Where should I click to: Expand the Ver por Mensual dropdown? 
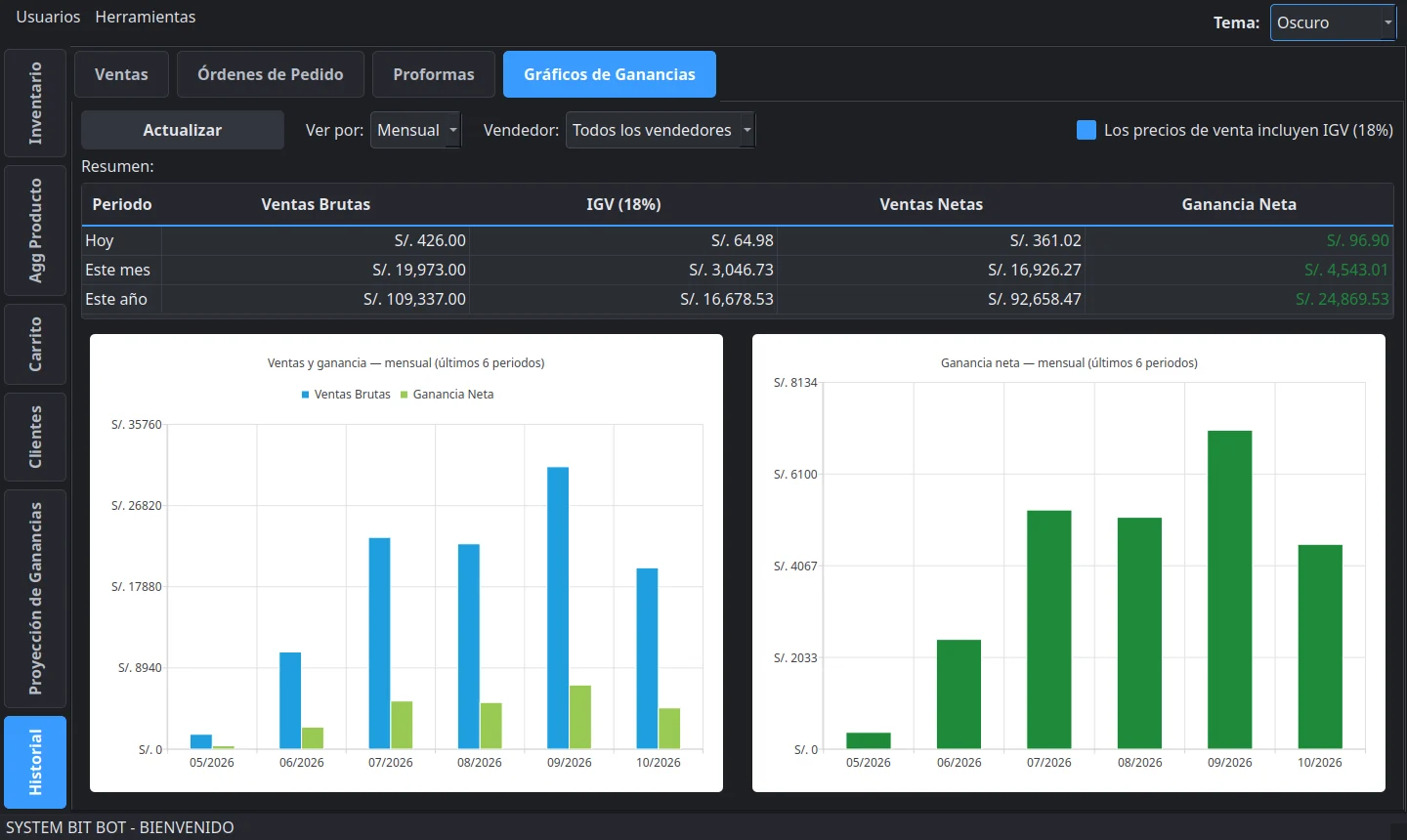click(x=415, y=130)
